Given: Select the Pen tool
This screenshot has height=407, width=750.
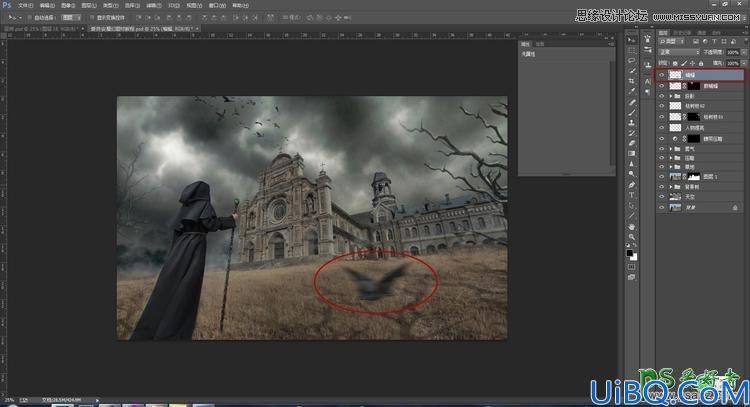Looking at the screenshot, I should coord(631,185).
